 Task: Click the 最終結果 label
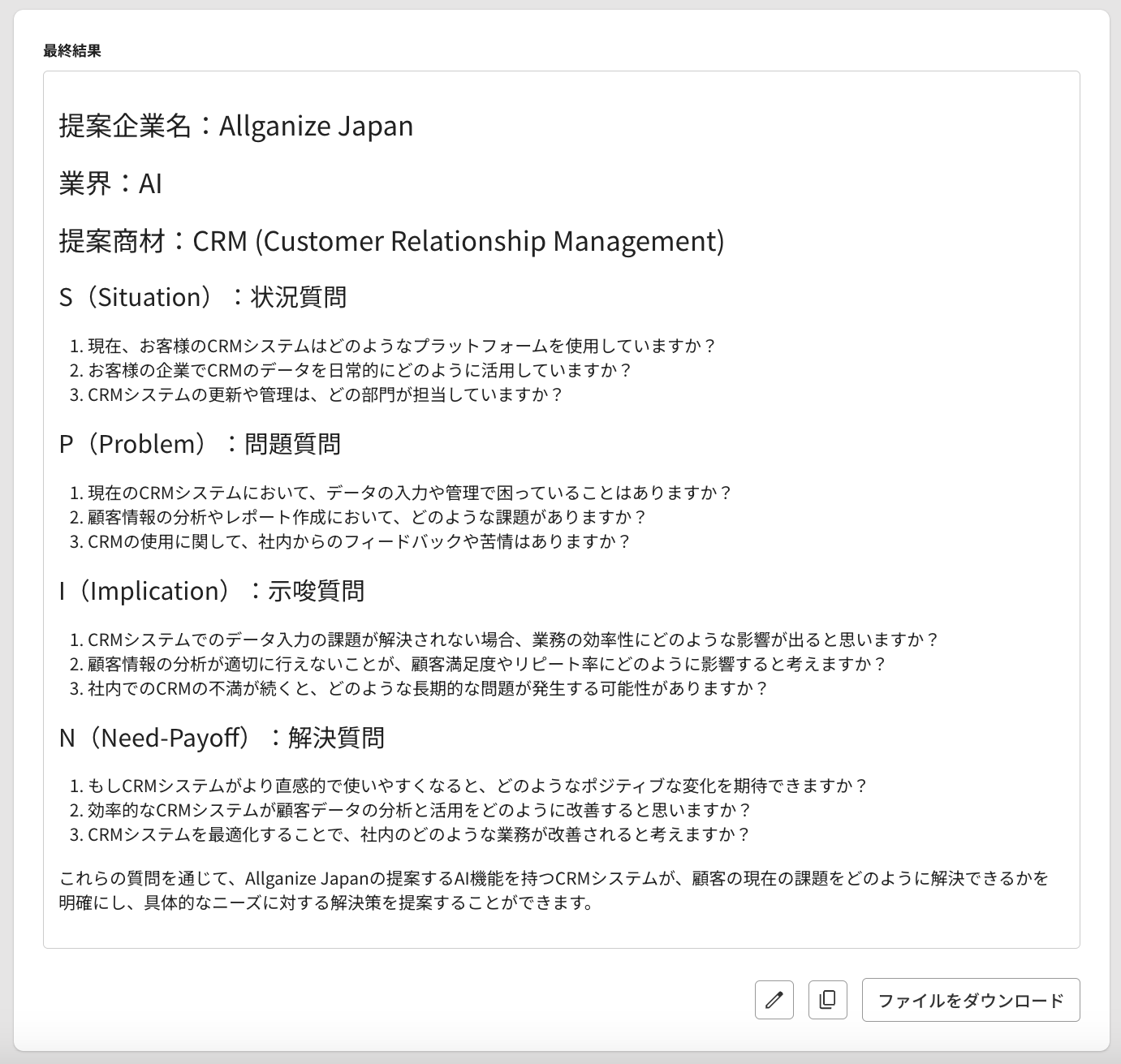coord(72,51)
